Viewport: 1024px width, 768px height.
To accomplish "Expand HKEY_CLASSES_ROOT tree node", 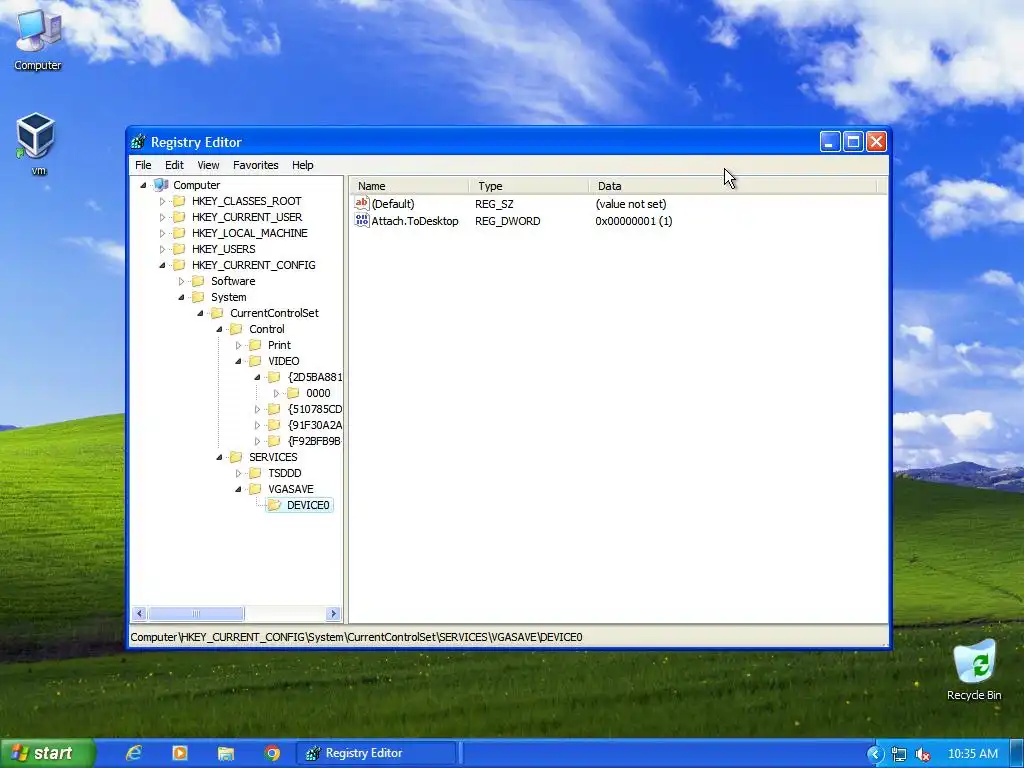I will point(162,201).
